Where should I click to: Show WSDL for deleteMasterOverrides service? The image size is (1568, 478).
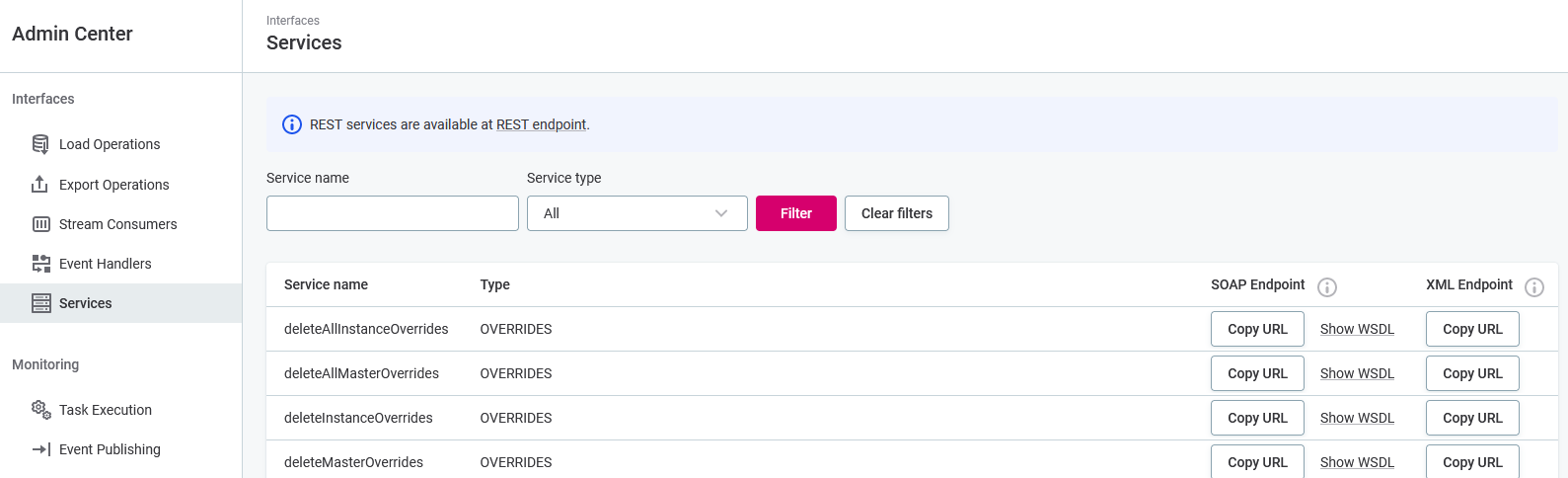click(1357, 462)
